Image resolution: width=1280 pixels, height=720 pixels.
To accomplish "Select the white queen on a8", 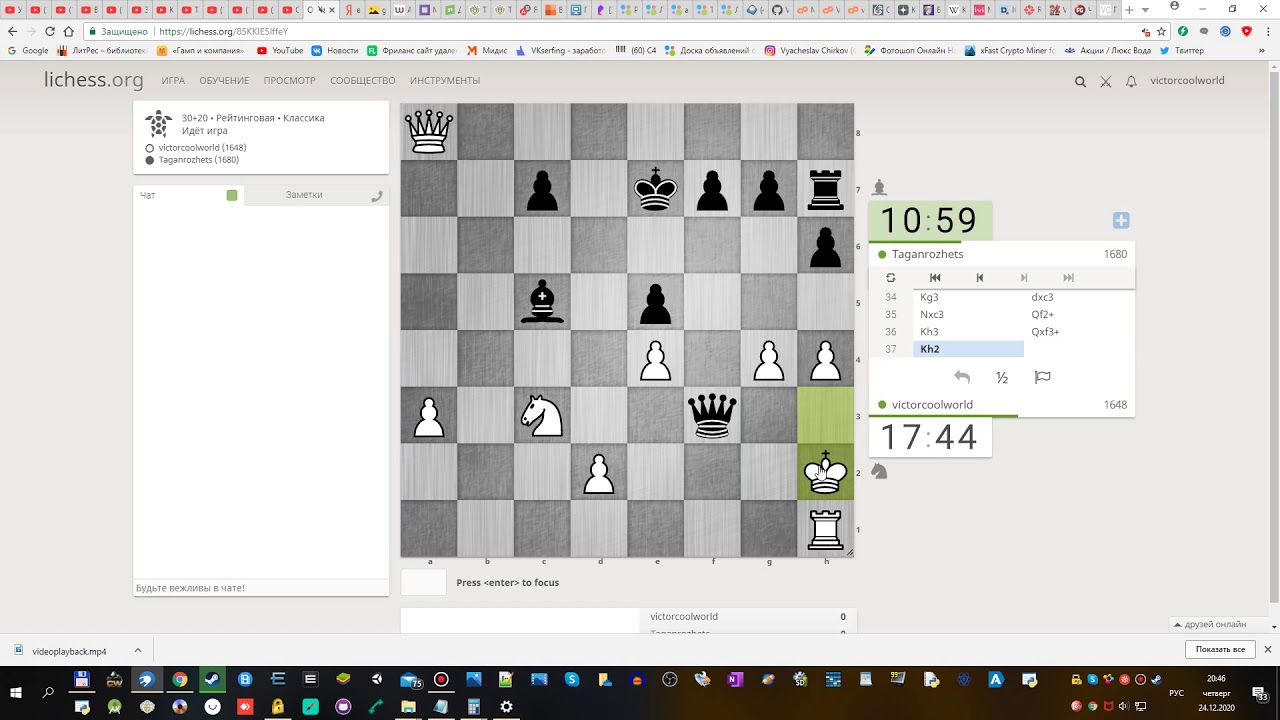I will tap(429, 132).
